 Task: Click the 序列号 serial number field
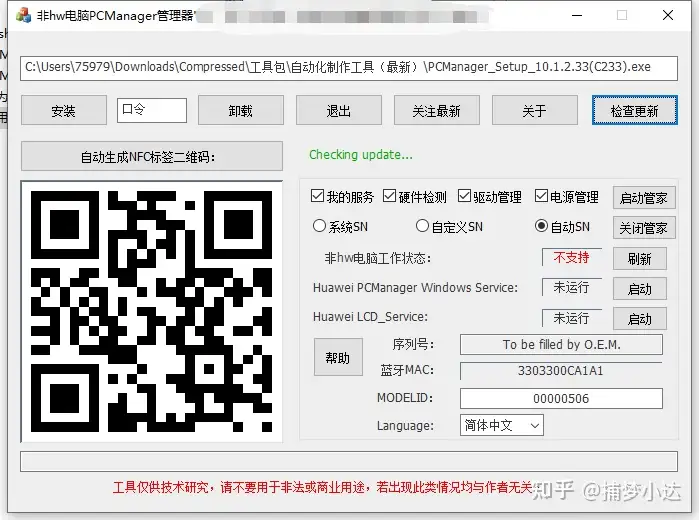click(x=561, y=345)
